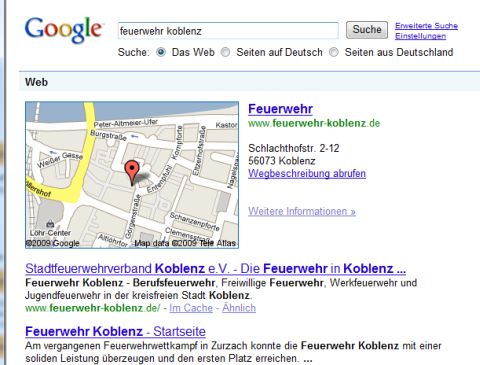Click Peter-Altmeier-Ufer street label on map
The height and width of the screenshot is (365, 480).
point(125,123)
